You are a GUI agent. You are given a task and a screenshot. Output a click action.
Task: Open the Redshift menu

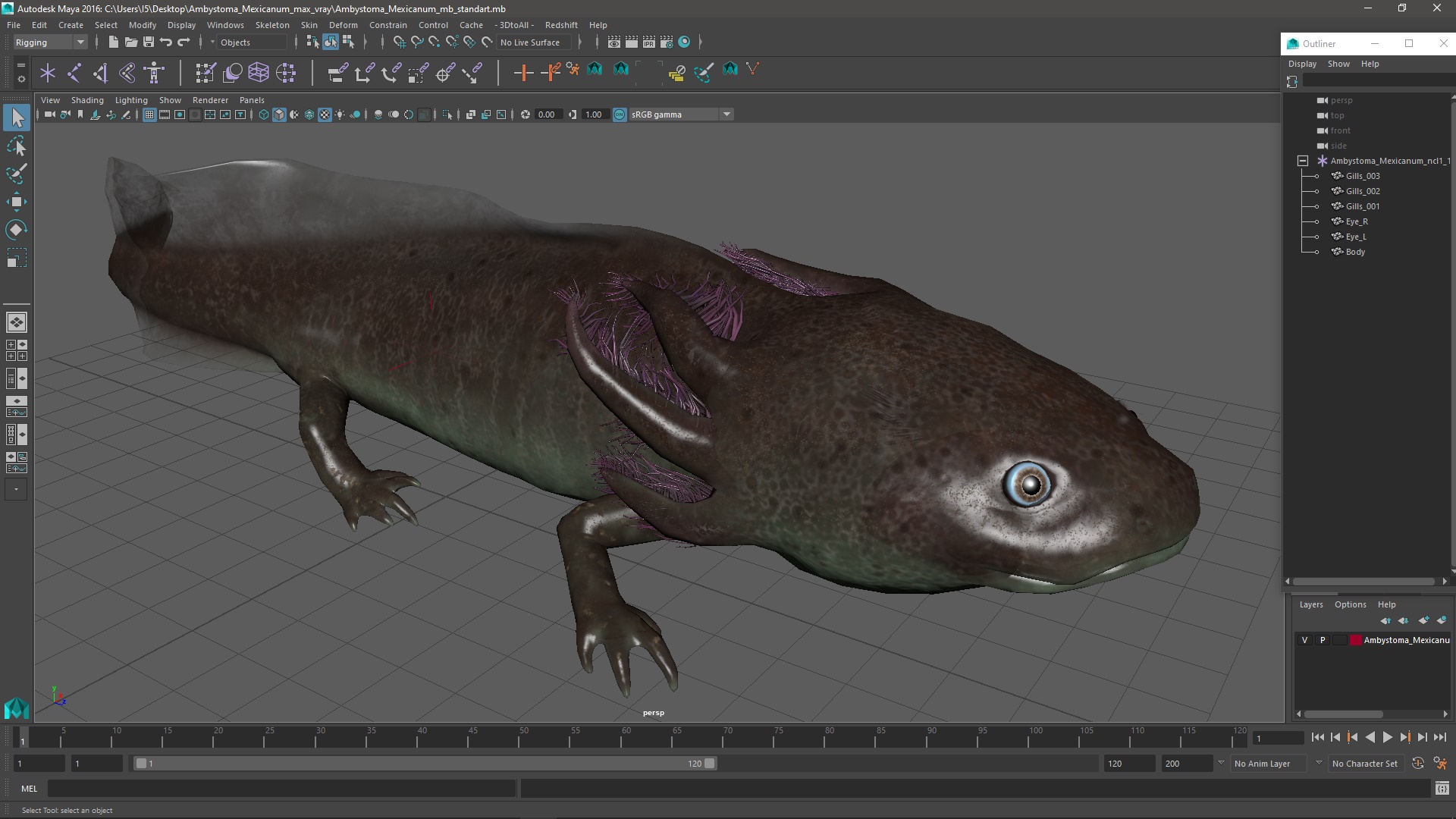tap(561, 25)
